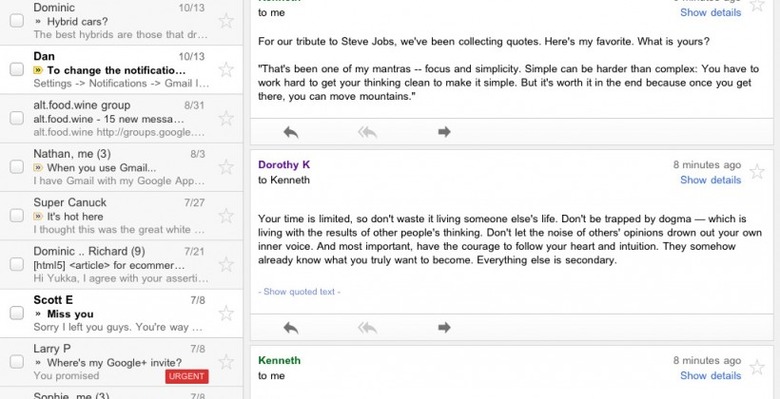Image resolution: width=780 pixels, height=399 pixels.
Task: Select the Scott E 'Miss you' email checkbox
Action: (x=17, y=313)
